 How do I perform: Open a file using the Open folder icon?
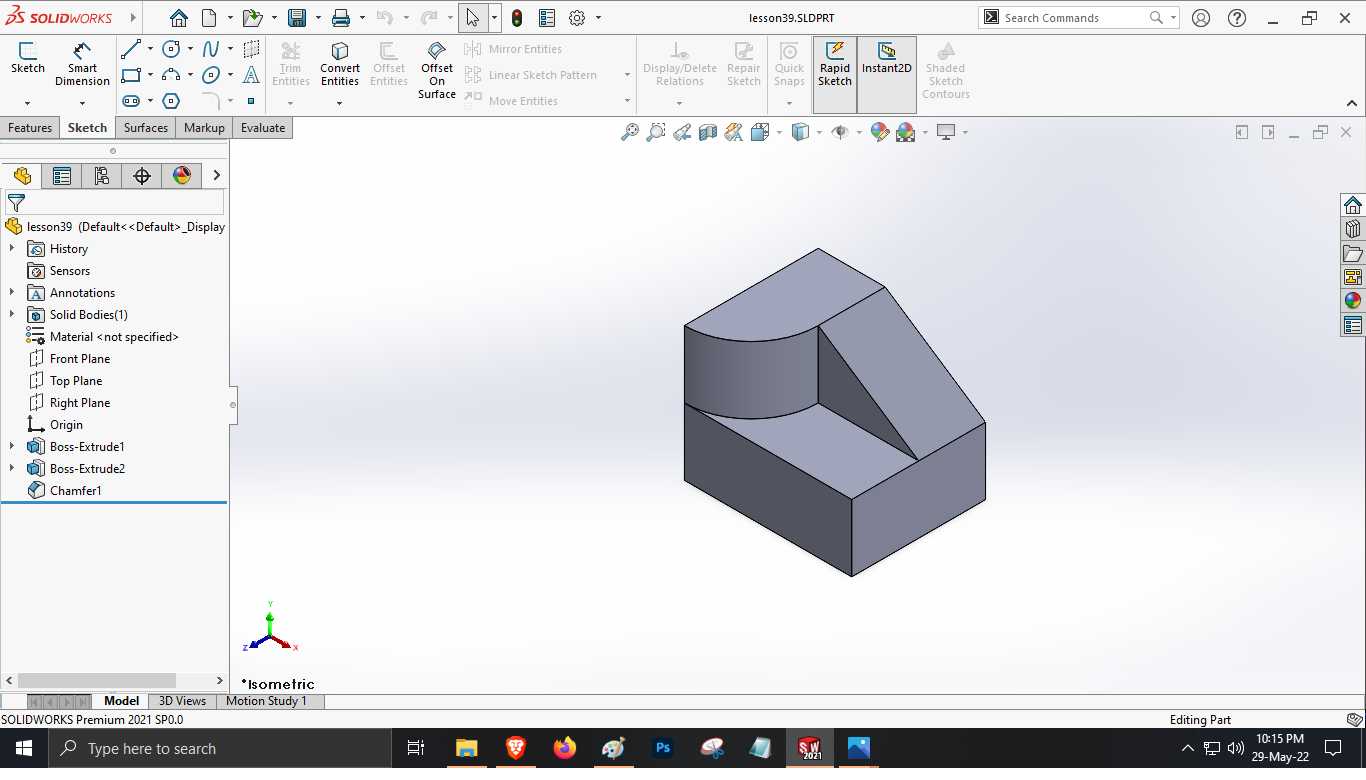(252, 18)
